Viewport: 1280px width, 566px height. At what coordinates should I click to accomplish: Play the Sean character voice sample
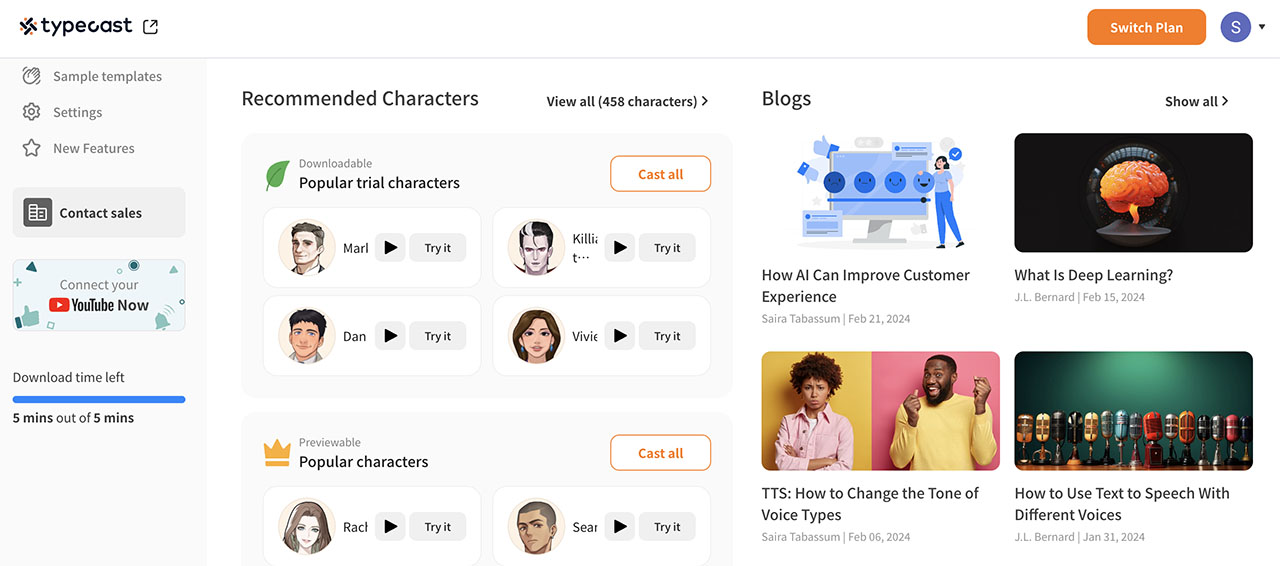click(620, 527)
